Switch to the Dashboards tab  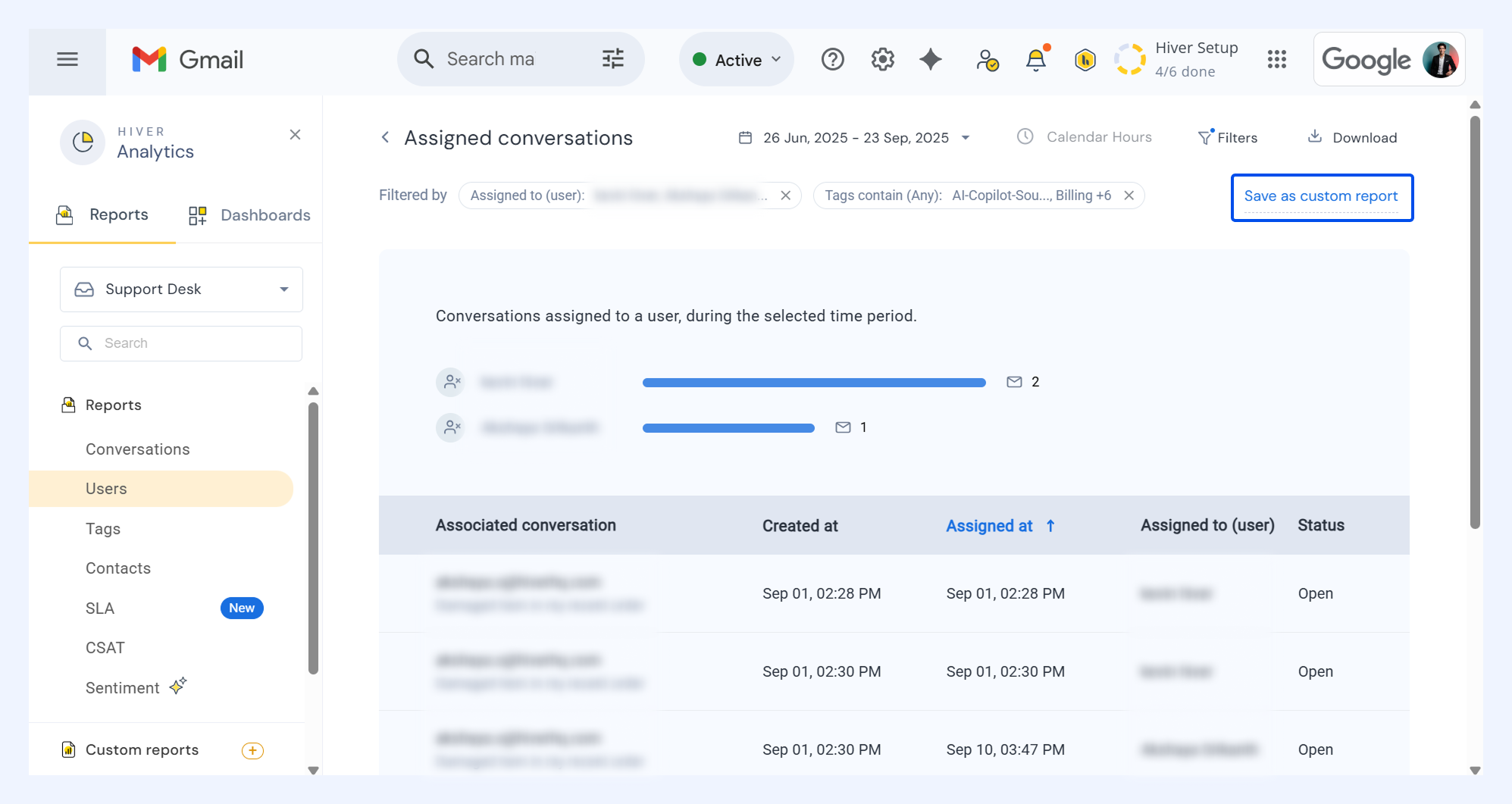[x=249, y=215]
